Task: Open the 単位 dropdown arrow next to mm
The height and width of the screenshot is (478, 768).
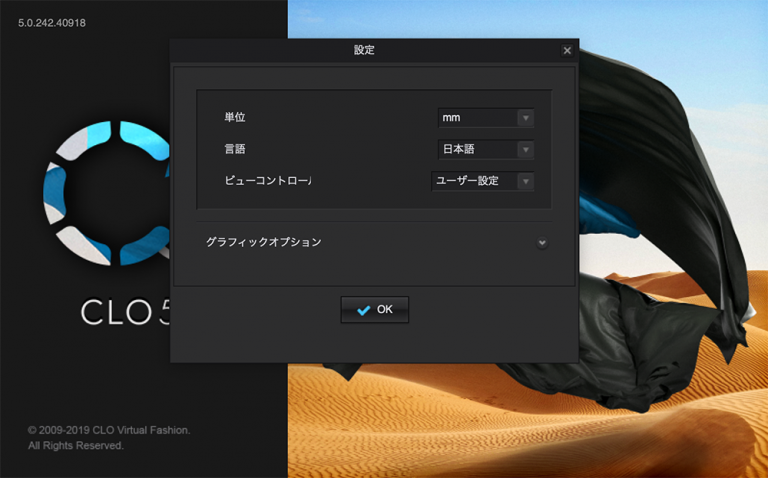Action: (524, 118)
